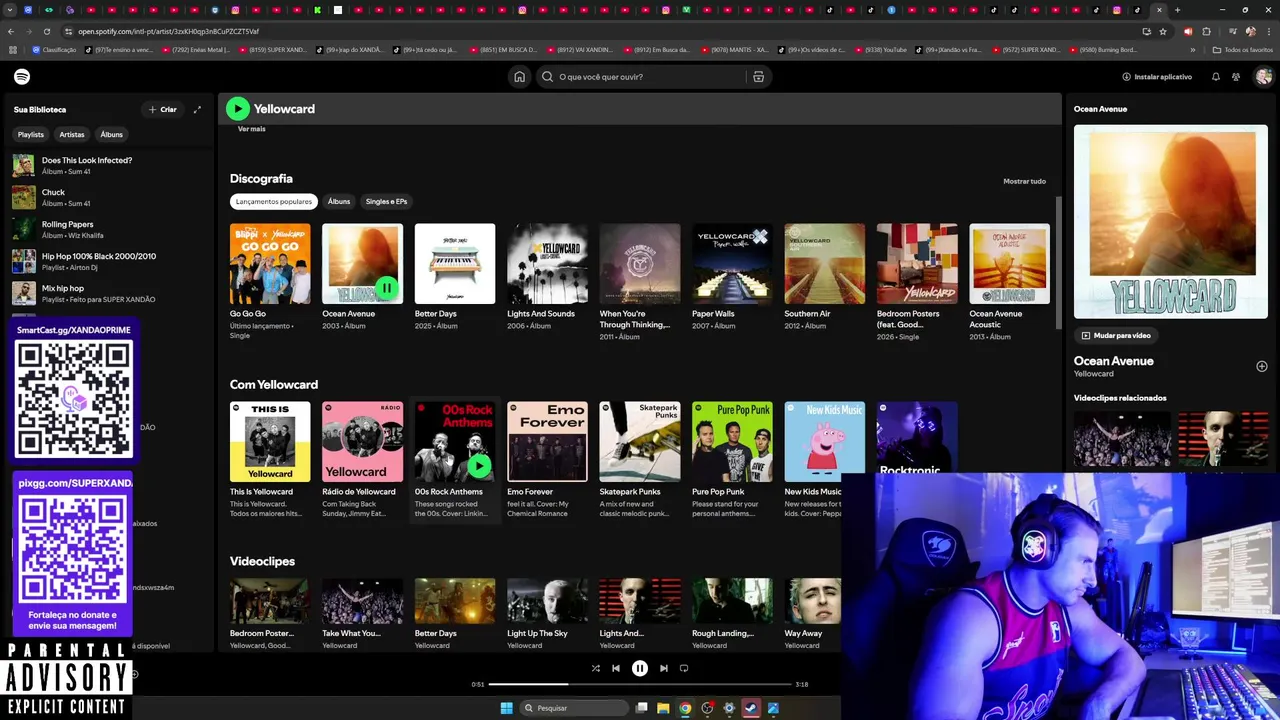Viewport: 1280px width, 720px height.
Task: Open Bedroom Posters single cover
Action: point(917,263)
